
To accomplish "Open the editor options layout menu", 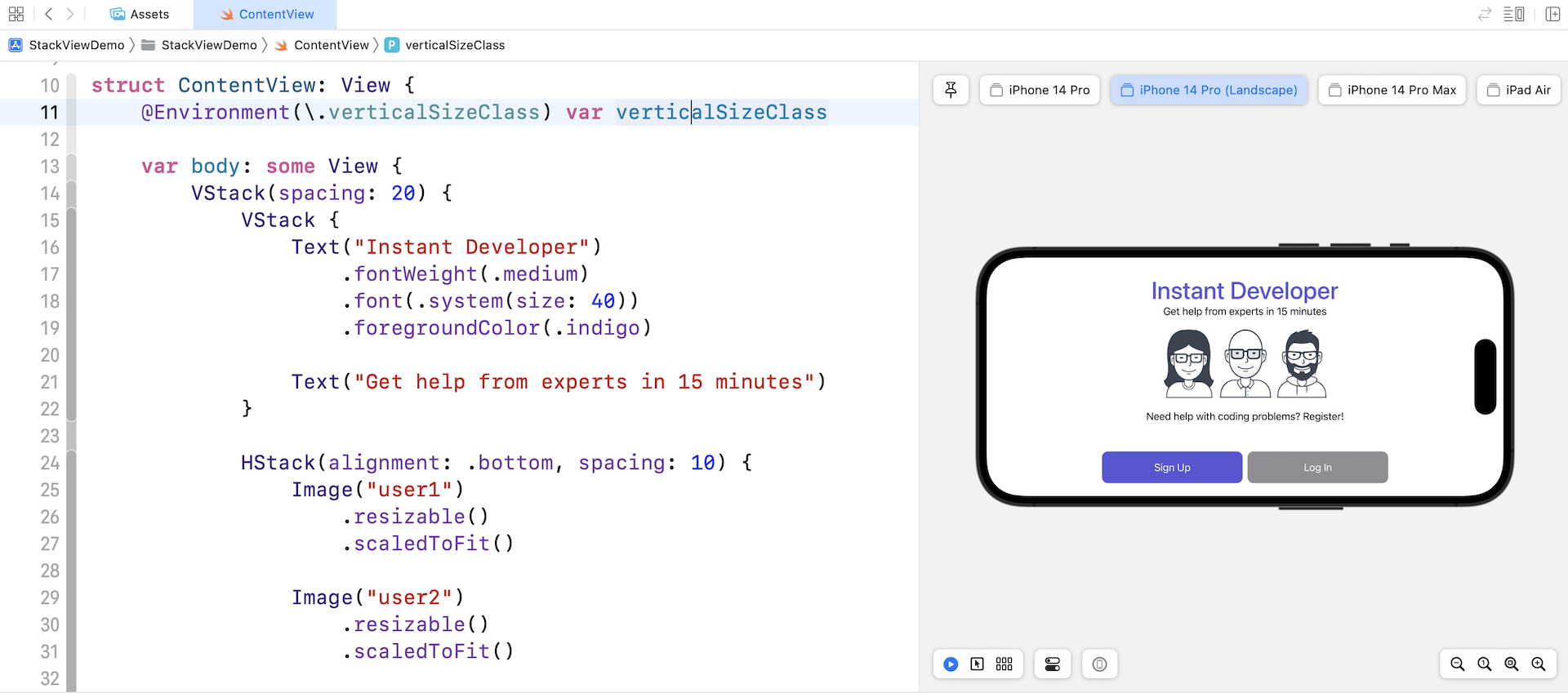I will [x=1513, y=14].
